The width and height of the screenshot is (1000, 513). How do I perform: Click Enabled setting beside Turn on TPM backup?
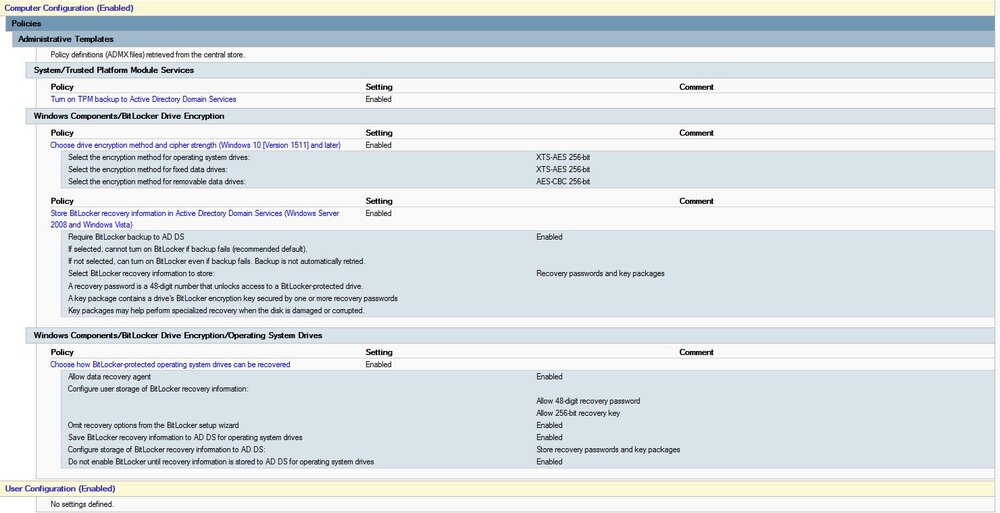click(378, 100)
